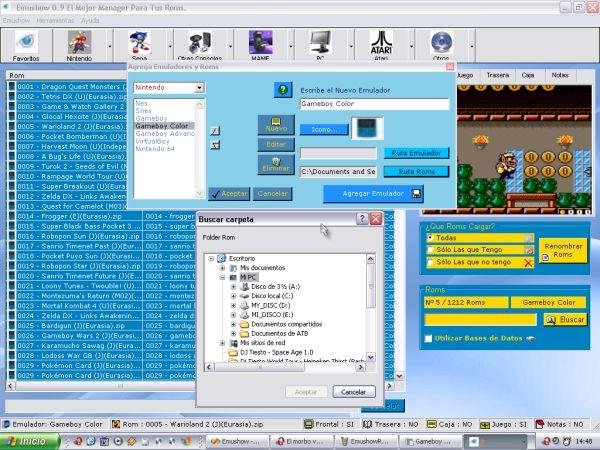This screenshot has width=600, height=450.
Task: Click the Eliminar trash button
Action: point(276,165)
